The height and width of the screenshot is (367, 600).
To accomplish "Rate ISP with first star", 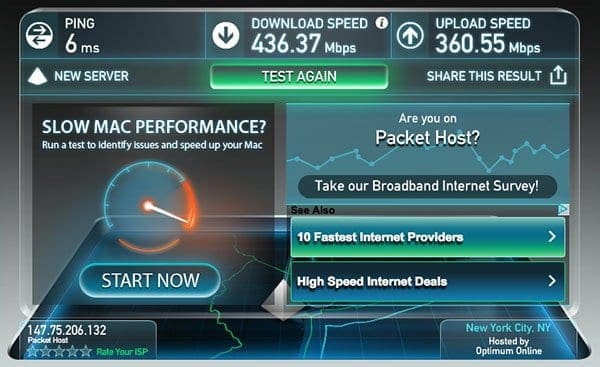I will coord(32,351).
